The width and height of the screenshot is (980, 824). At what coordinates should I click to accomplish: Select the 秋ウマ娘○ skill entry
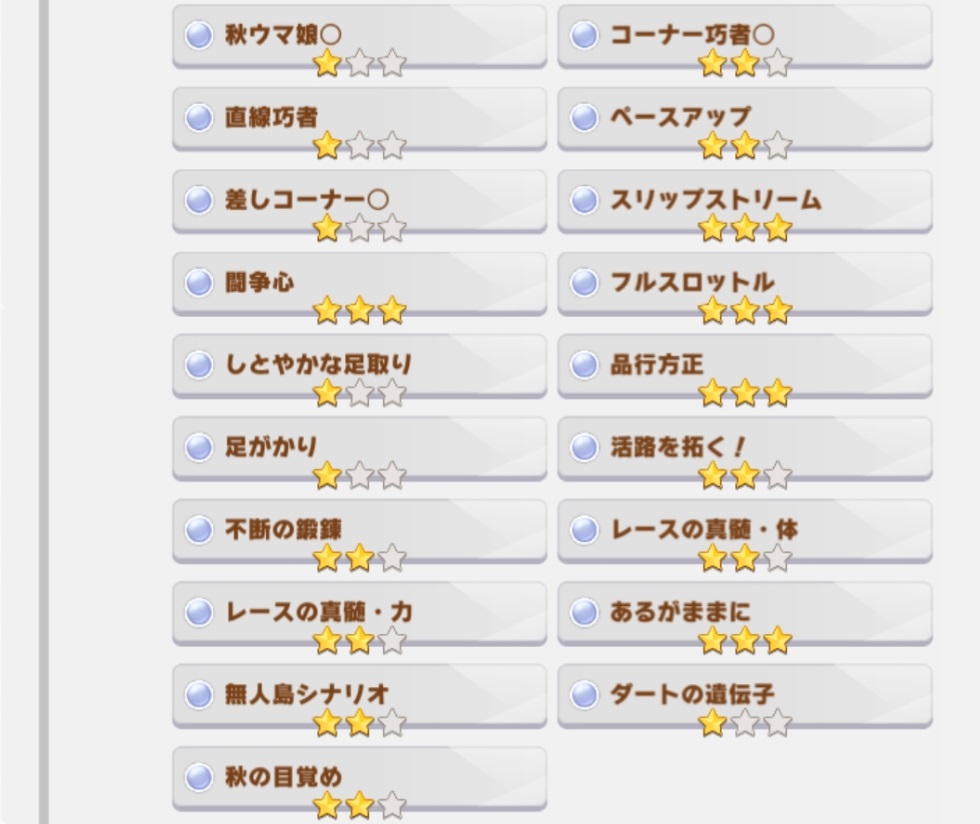tap(359, 36)
